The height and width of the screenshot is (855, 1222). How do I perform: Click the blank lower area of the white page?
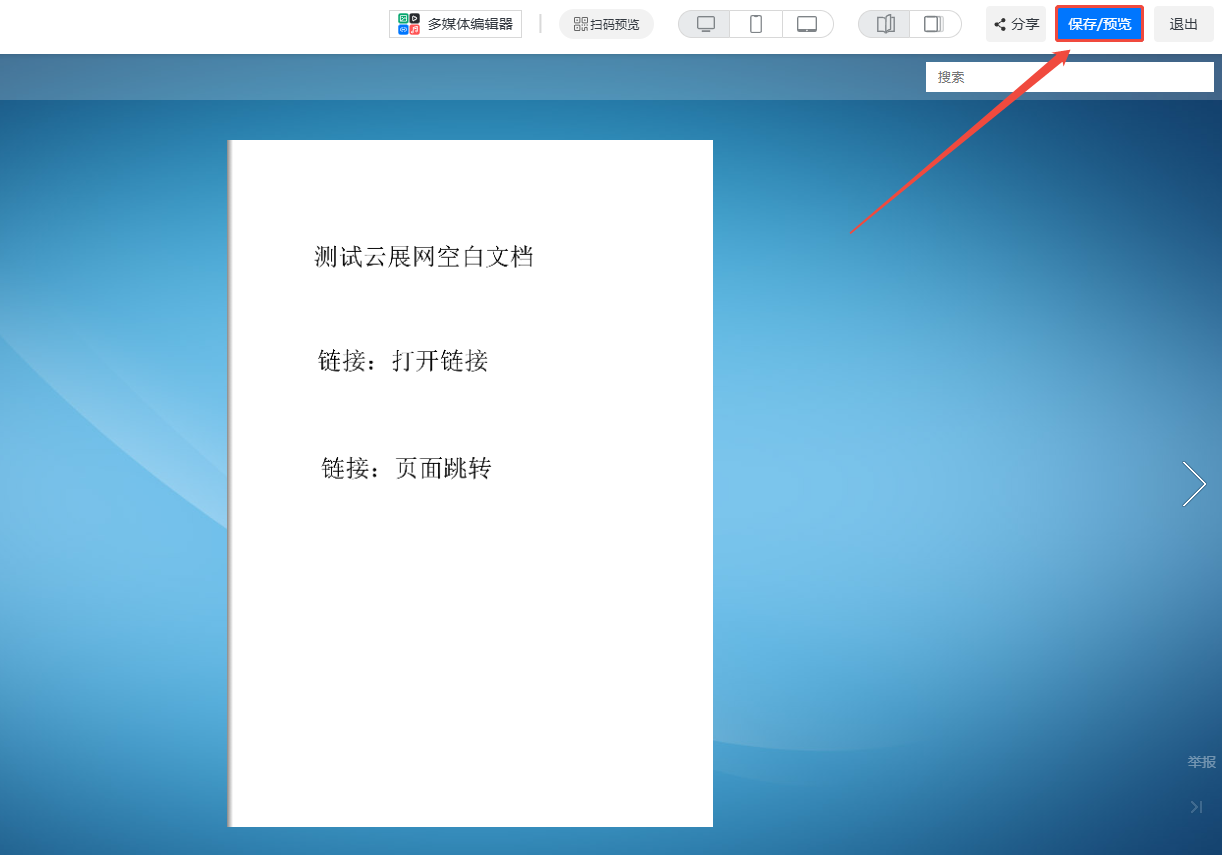470,680
